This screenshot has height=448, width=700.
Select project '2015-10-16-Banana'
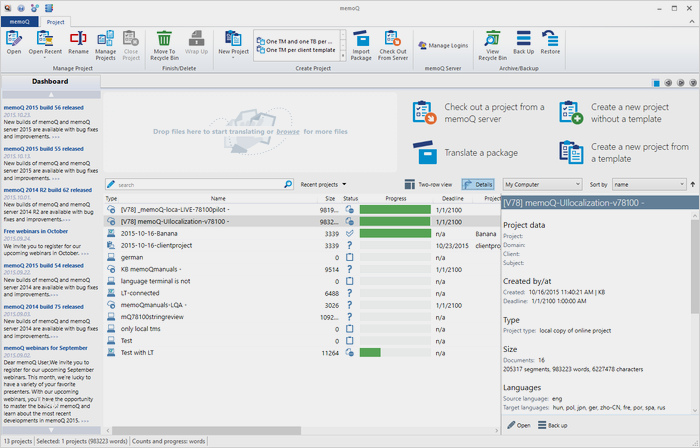click(302, 233)
